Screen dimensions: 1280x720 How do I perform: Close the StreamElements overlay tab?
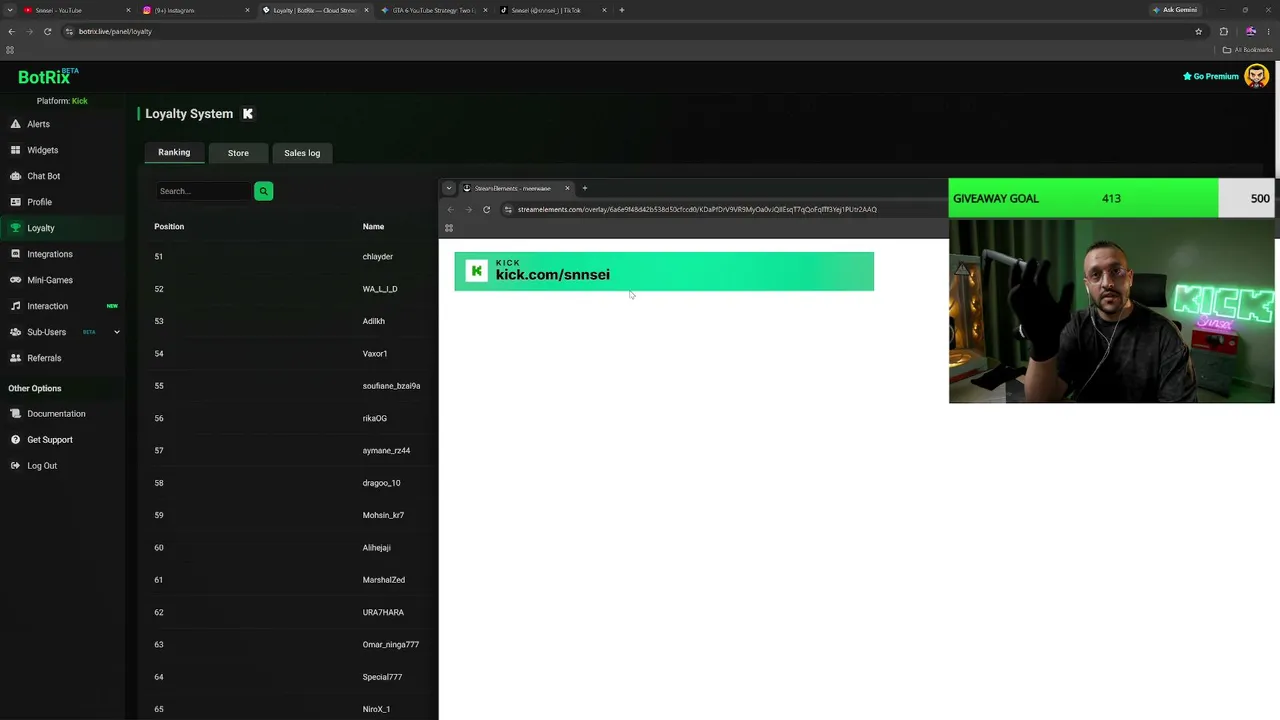click(567, 188)
